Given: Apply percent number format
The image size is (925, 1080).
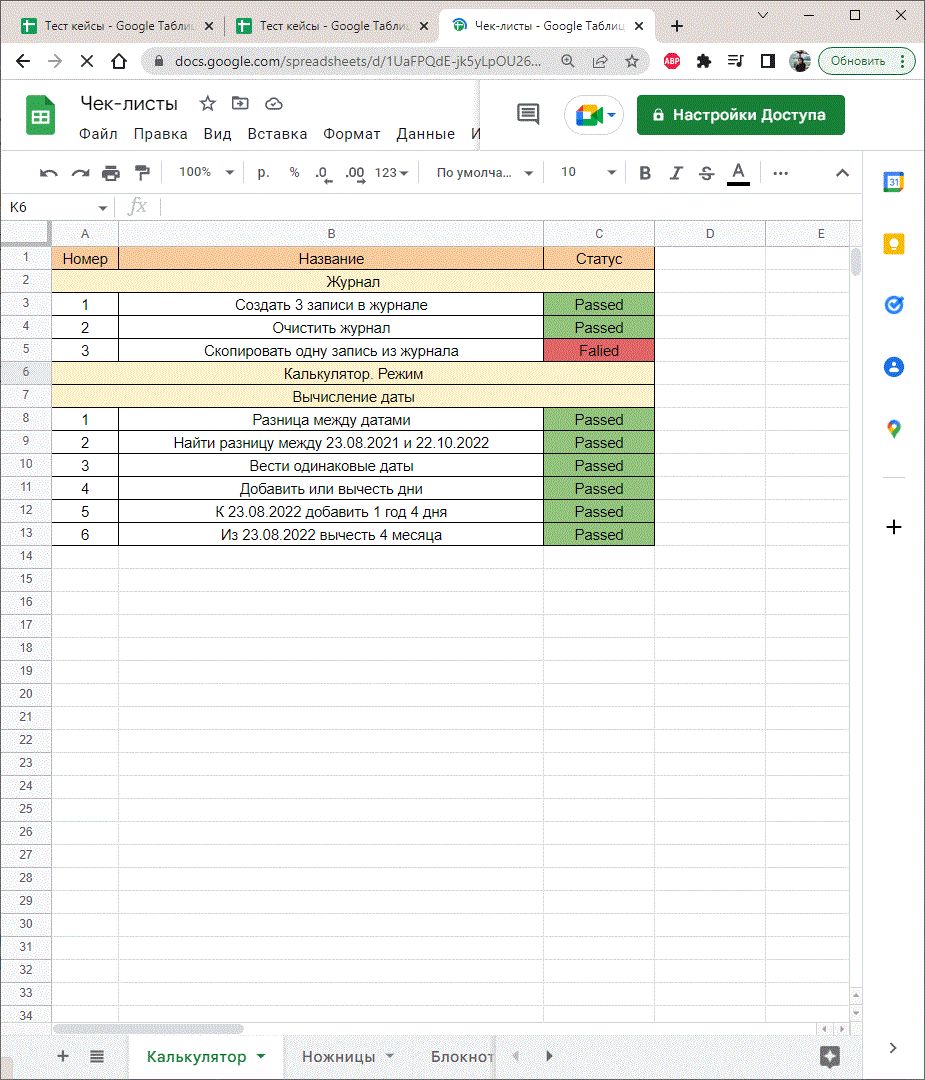Looking at the screenshot, I should pos(294,172).
